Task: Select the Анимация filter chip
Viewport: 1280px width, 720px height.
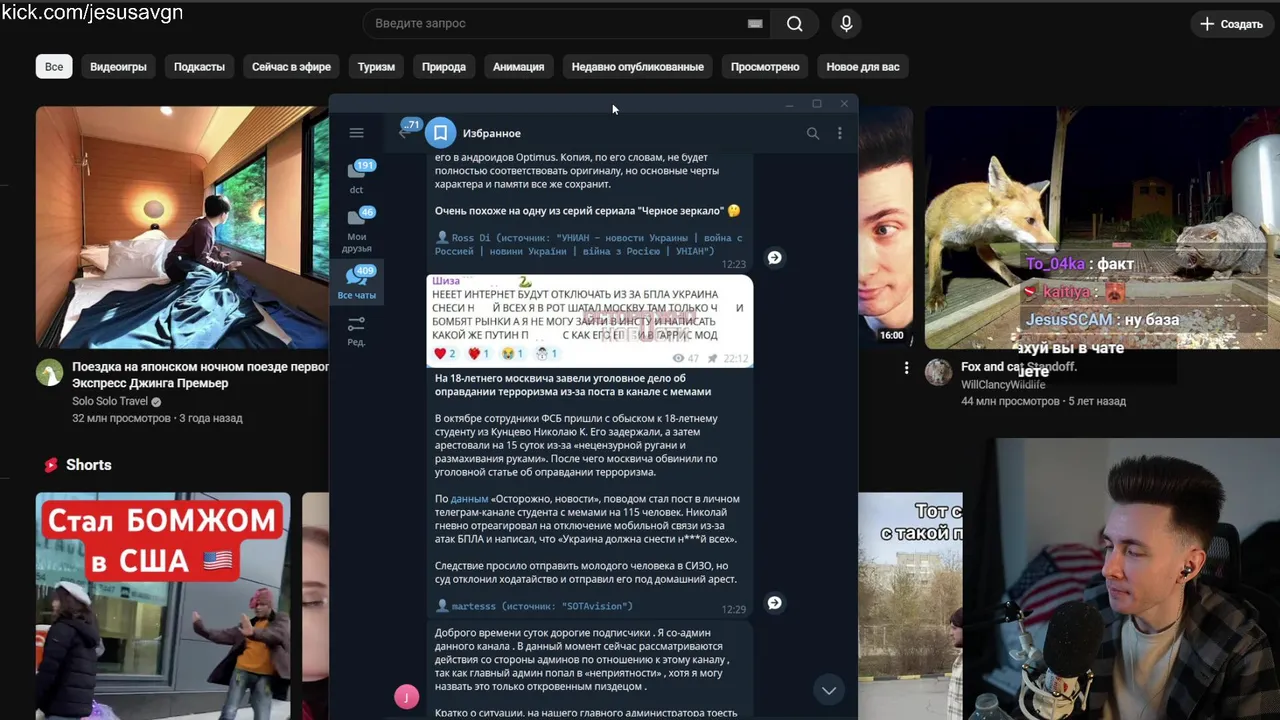Action: point(518,67)
